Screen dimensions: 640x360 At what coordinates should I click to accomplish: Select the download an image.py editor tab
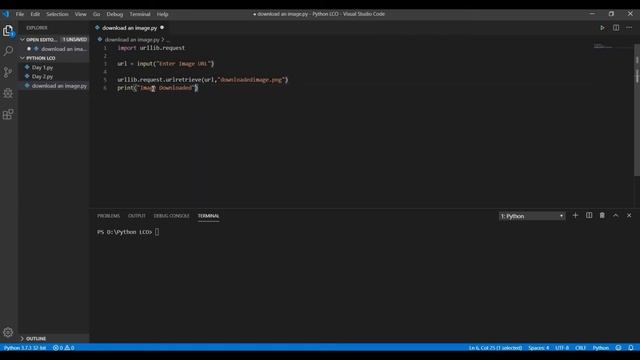pyautogui.click(x=129, y=28)
